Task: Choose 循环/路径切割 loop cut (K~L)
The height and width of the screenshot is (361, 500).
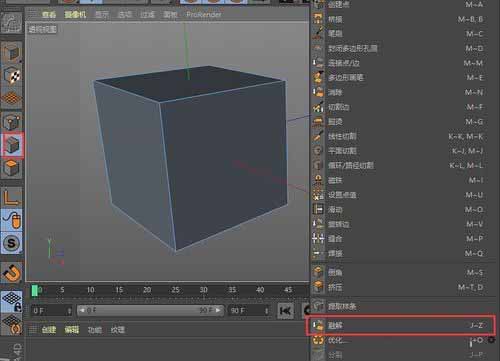Action: 404,166
